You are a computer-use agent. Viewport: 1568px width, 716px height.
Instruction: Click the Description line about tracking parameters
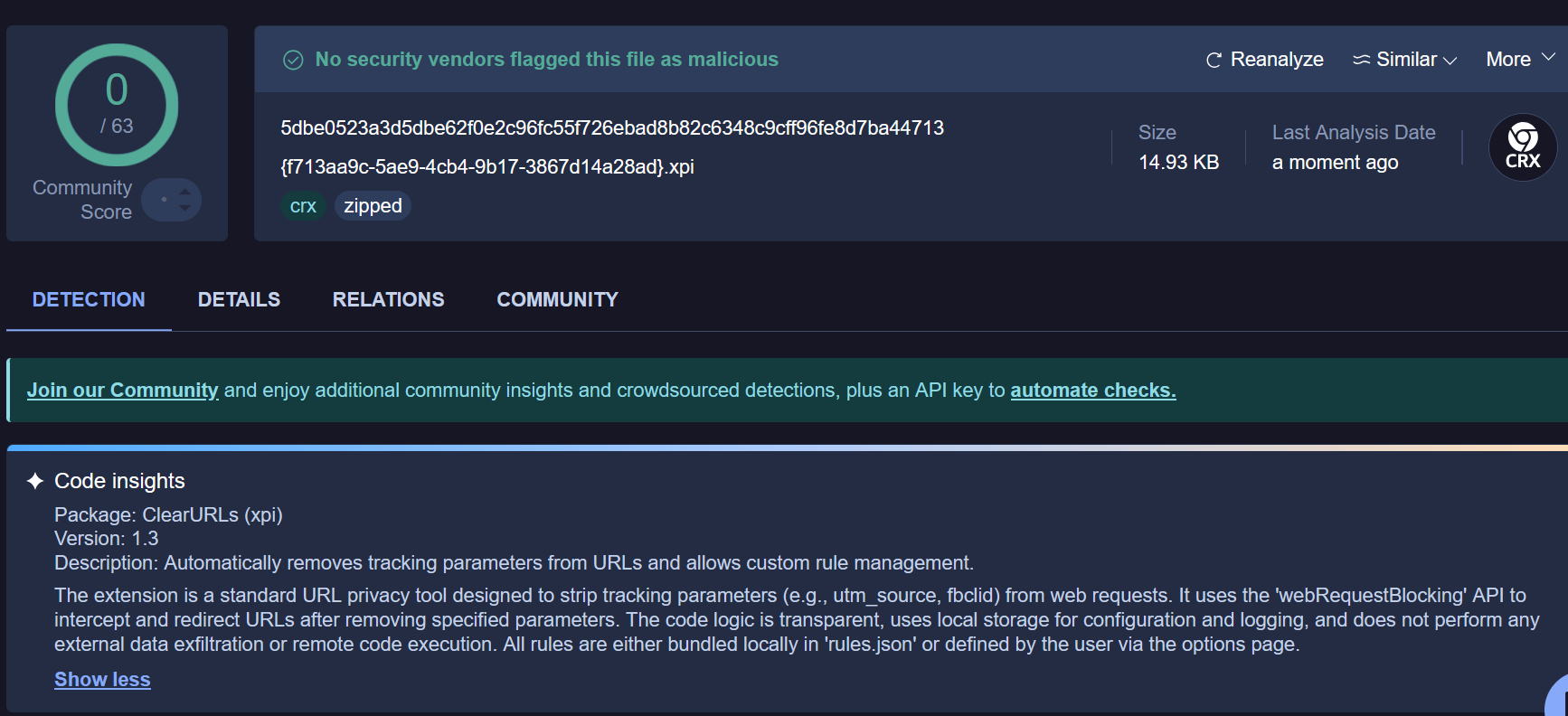(514, 563)
